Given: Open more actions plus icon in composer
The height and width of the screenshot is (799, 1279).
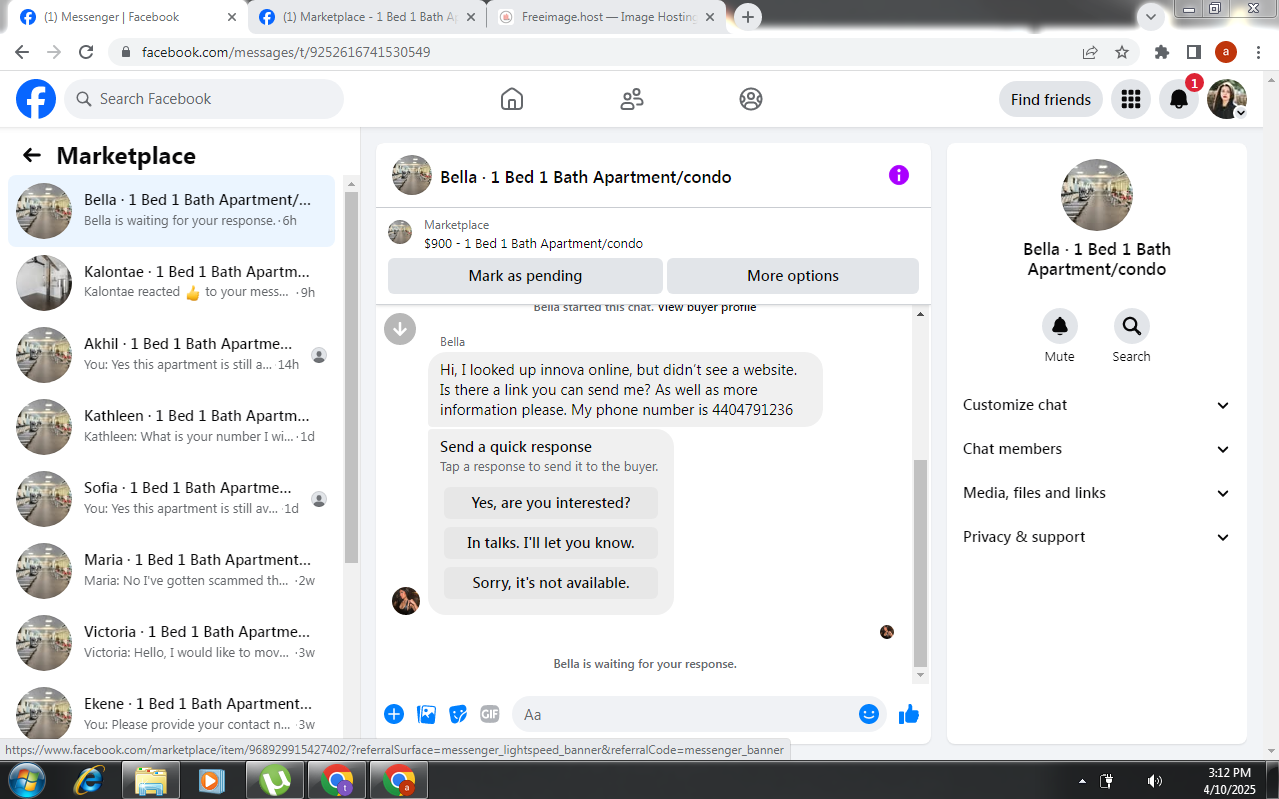Looking at the screenshot, I should click(394, 714).
